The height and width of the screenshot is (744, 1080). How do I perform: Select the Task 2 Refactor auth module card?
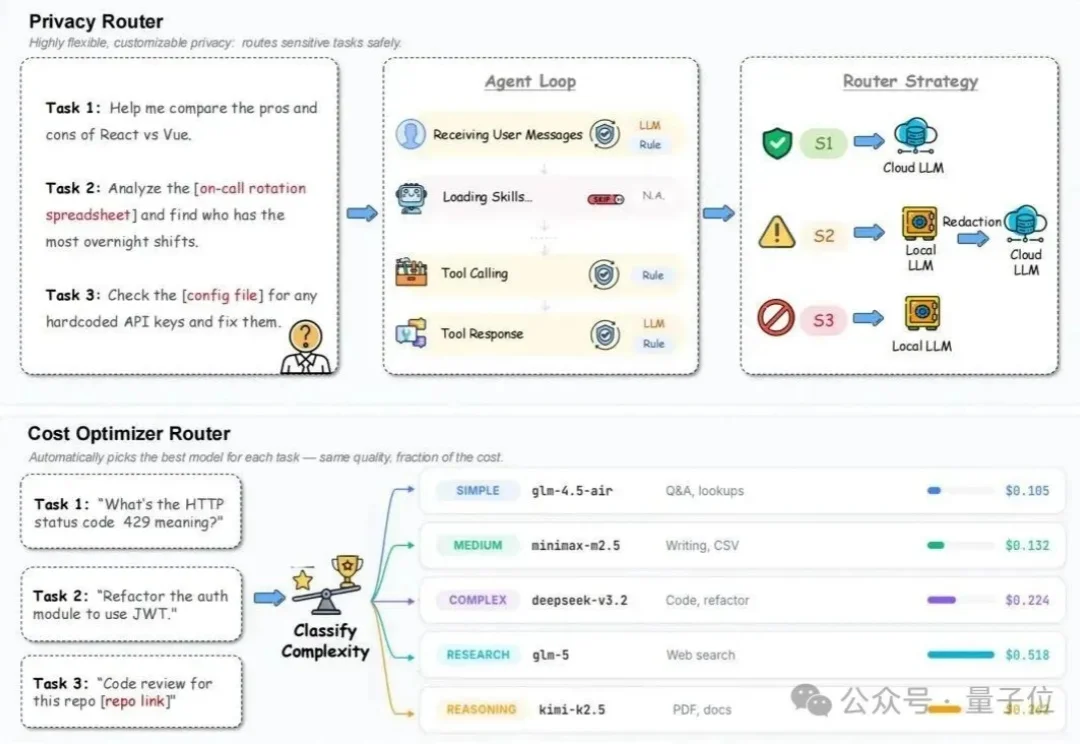pos(131,604)
